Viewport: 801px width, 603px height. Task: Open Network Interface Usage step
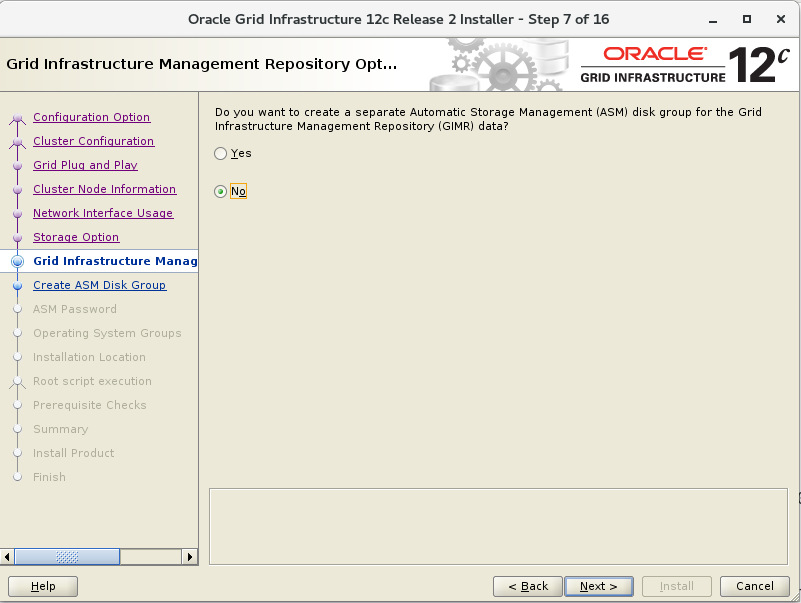click(103, 213)
